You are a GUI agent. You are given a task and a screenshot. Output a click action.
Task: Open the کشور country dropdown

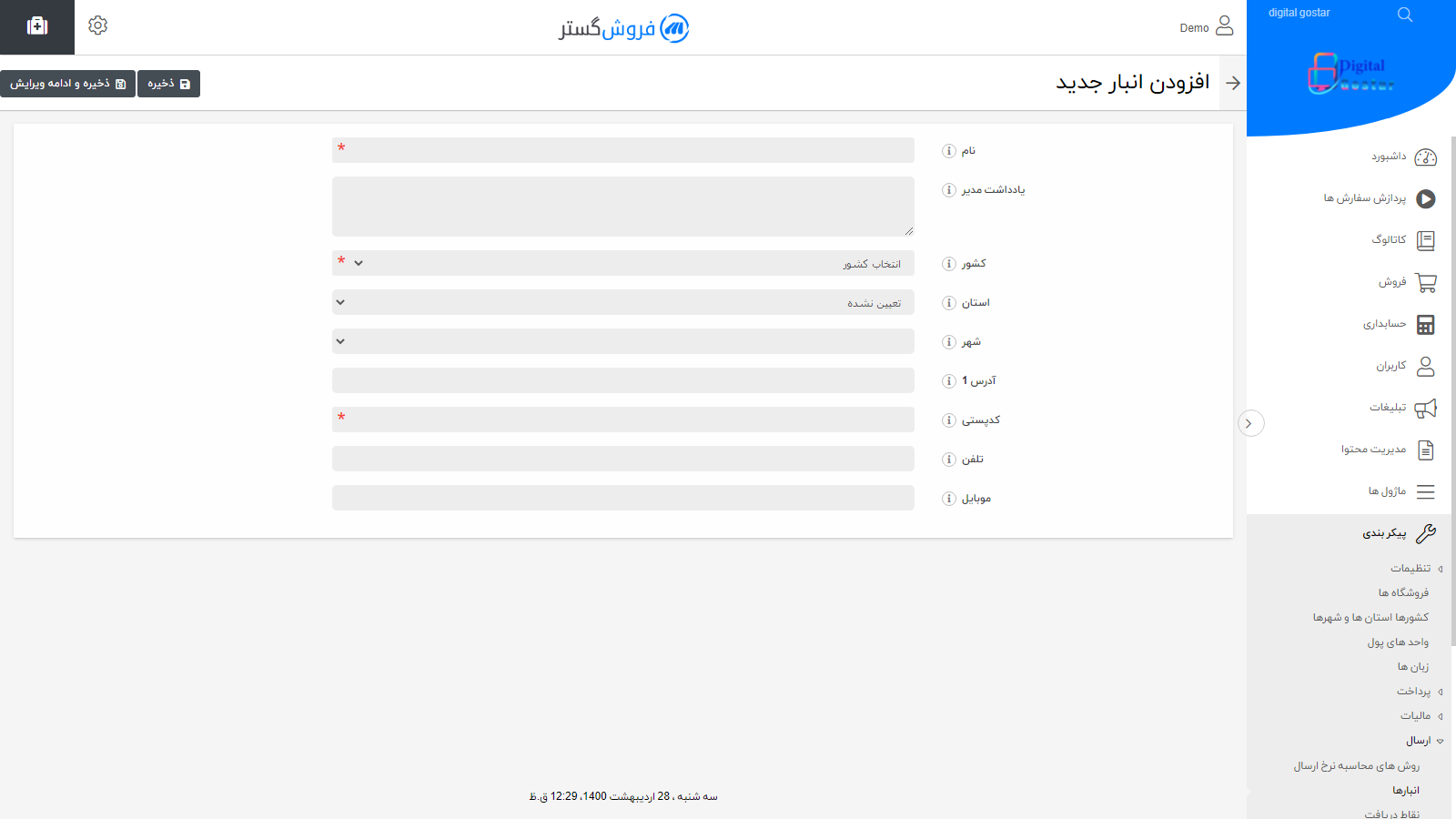coord(622,264)
